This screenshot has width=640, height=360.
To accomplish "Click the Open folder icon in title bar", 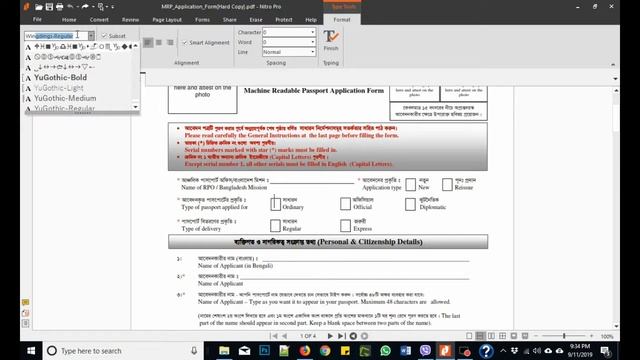I will [39, 7].
